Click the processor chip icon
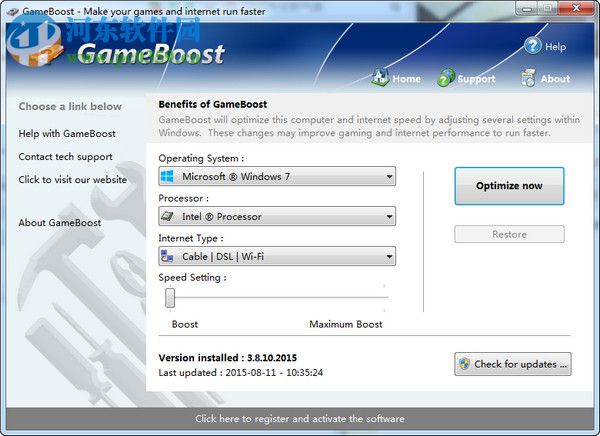Viewport: 600px width, 436px height. click(x=167, y=216)
